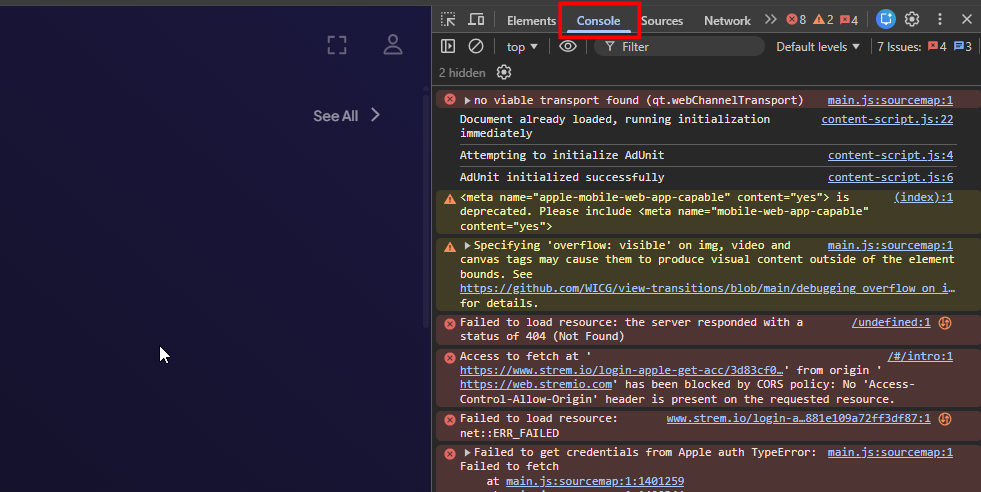Show more tabs with the double-chevron

770,20
